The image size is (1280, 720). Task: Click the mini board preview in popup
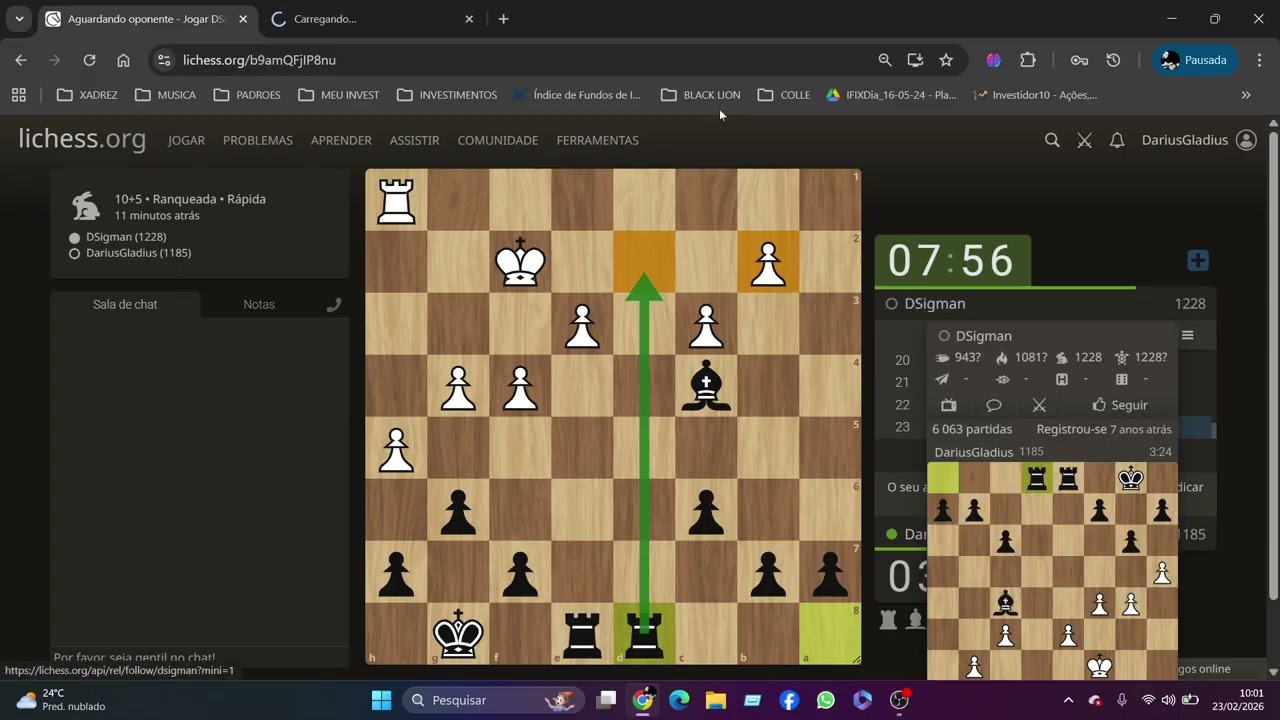1052,571
